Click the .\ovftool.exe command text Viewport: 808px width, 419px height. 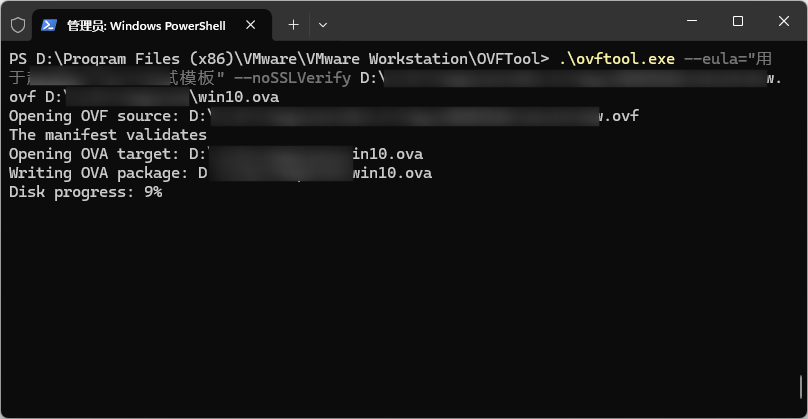click(x=617, y=59)
